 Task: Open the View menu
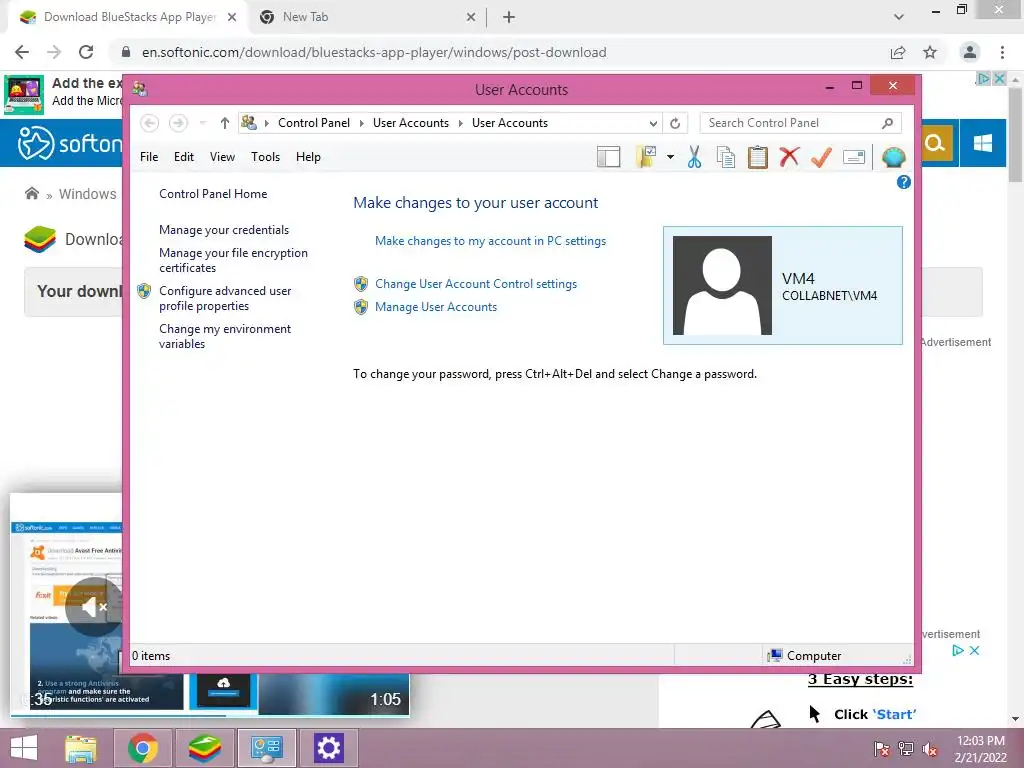click(222, 157)
